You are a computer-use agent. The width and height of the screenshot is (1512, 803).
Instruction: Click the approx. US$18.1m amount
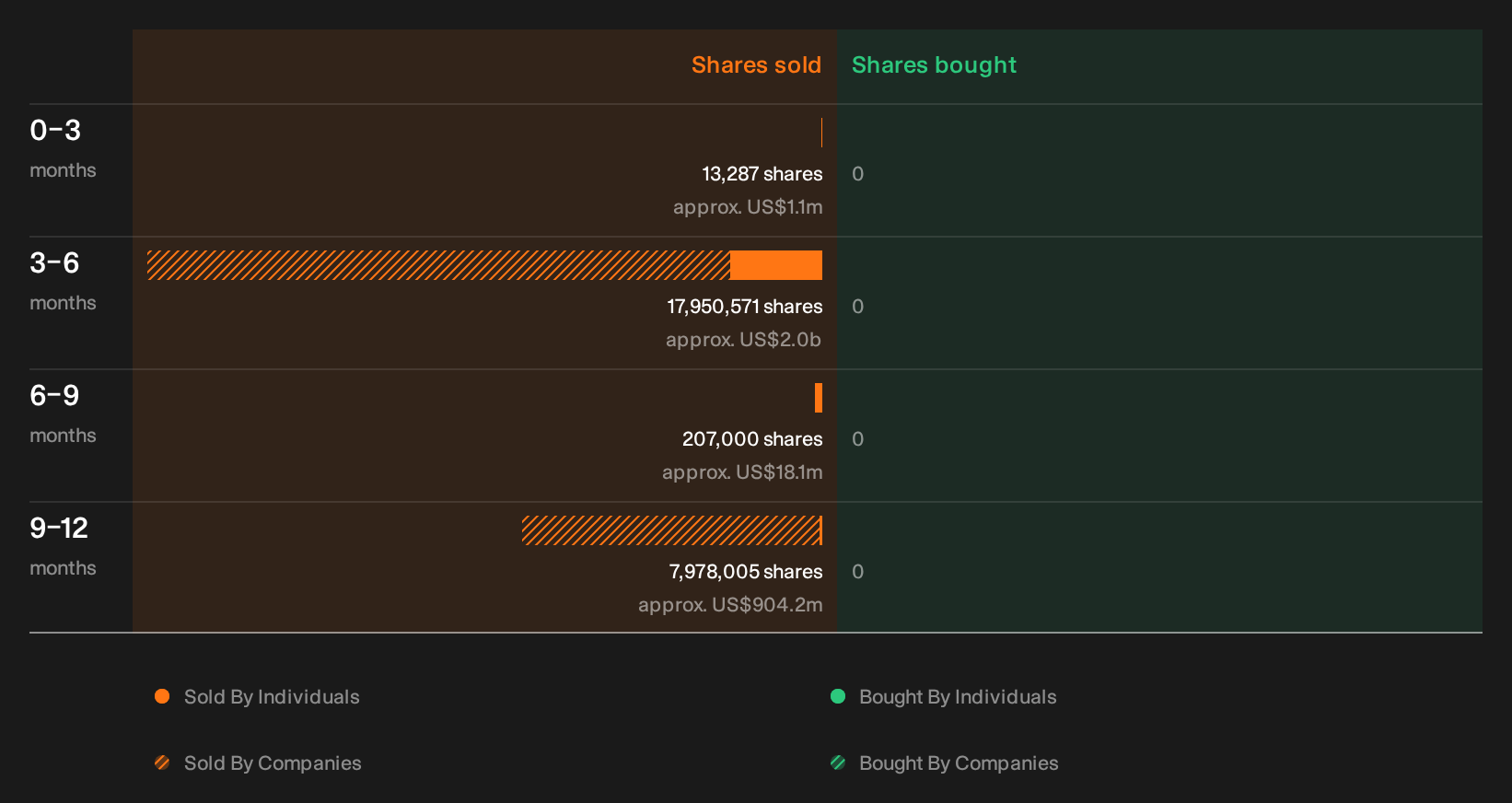point(742,472)
